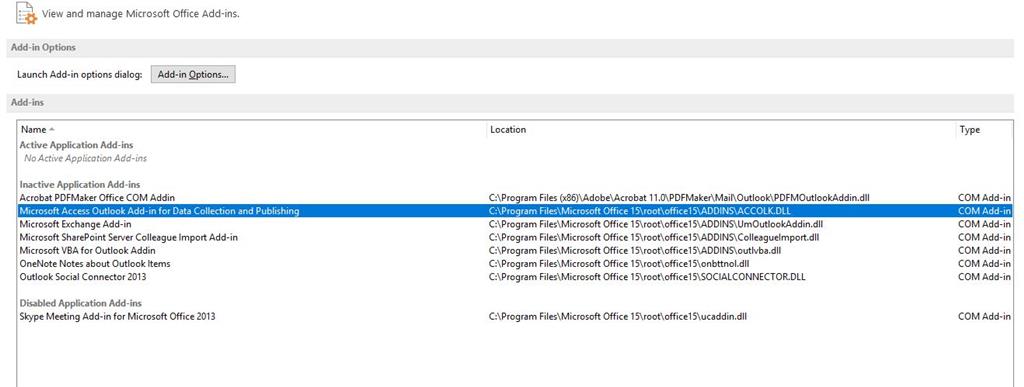Click COM Add-in type of Acrobat PDFMaker row
Screen dimensions: 1024x387
click(984, 197)
